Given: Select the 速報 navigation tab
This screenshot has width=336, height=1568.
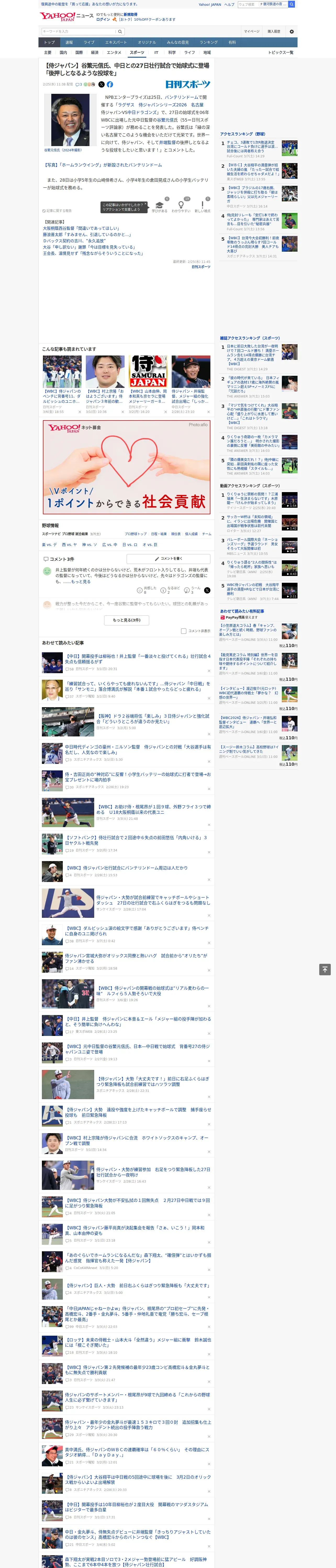Looking at the screenshot, I should [69, 43].
